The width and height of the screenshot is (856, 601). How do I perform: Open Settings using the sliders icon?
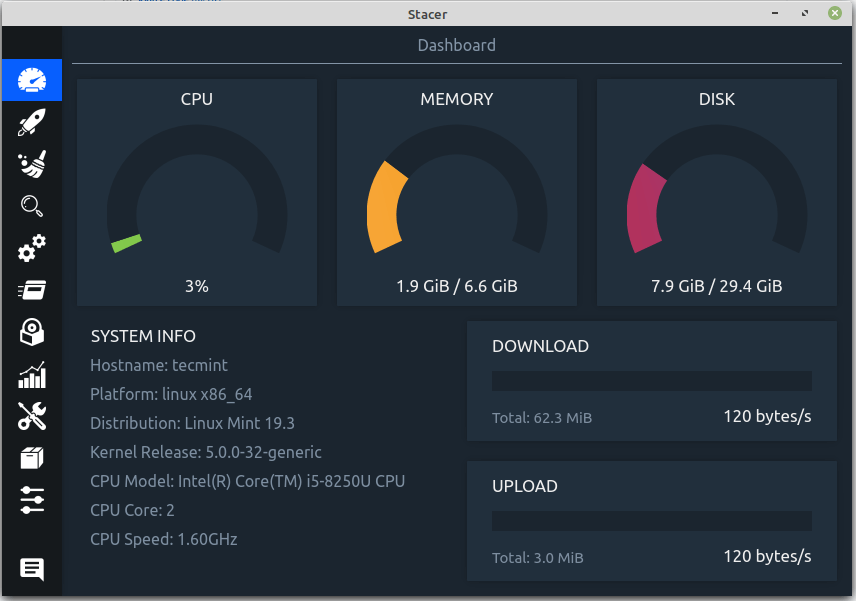[x=31, y=500]
